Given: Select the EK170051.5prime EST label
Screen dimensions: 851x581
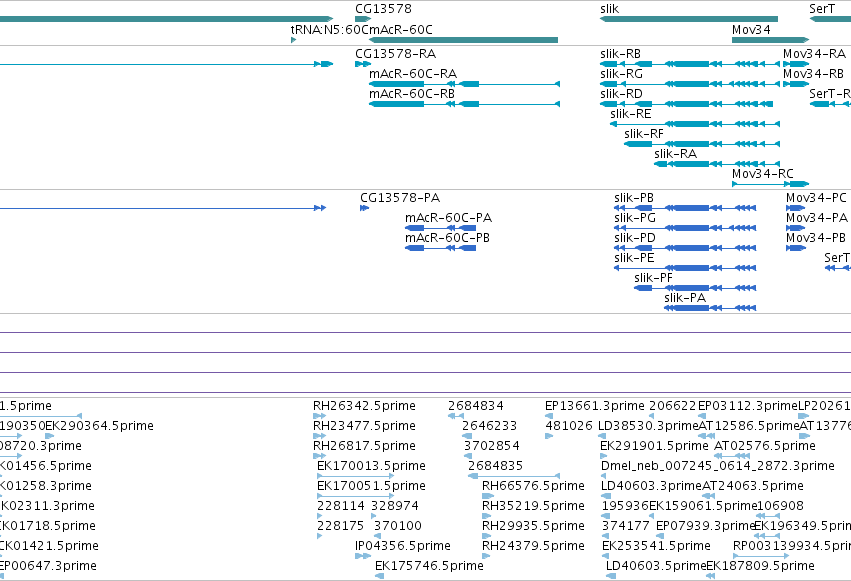Looking at the screenshot, I should (x=371, y=486).
